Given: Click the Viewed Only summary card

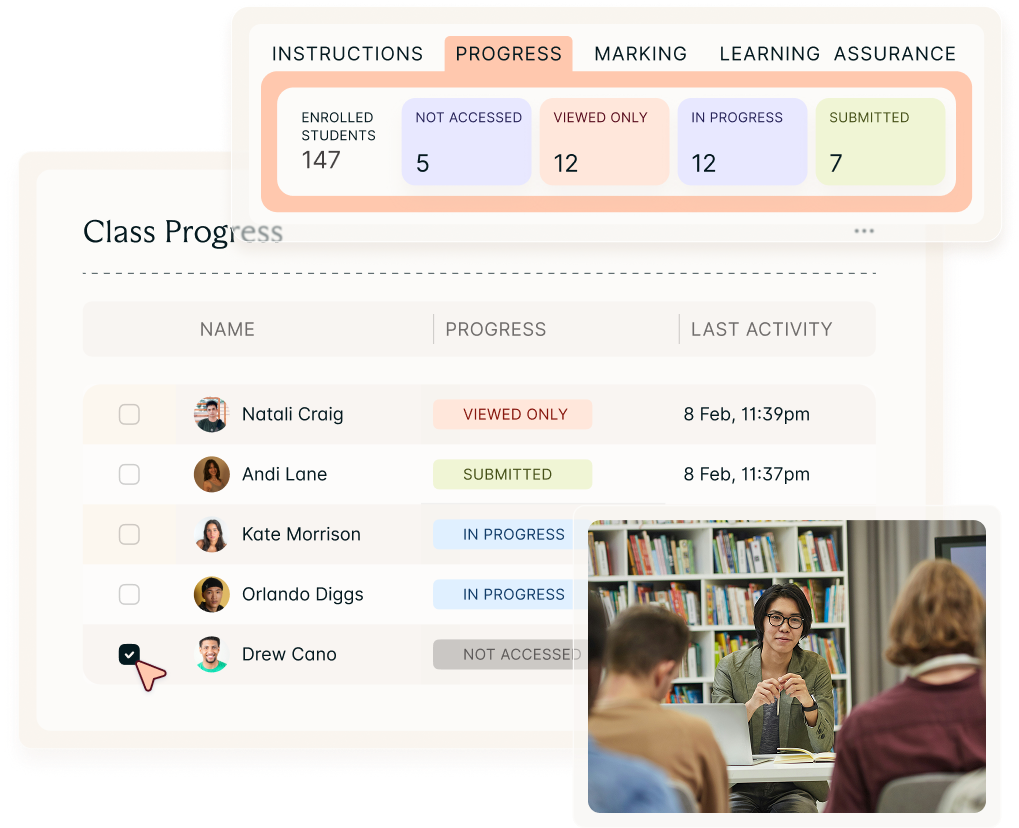Looking at the screenshot, I should pyautogui.click(x=604, y=141).
